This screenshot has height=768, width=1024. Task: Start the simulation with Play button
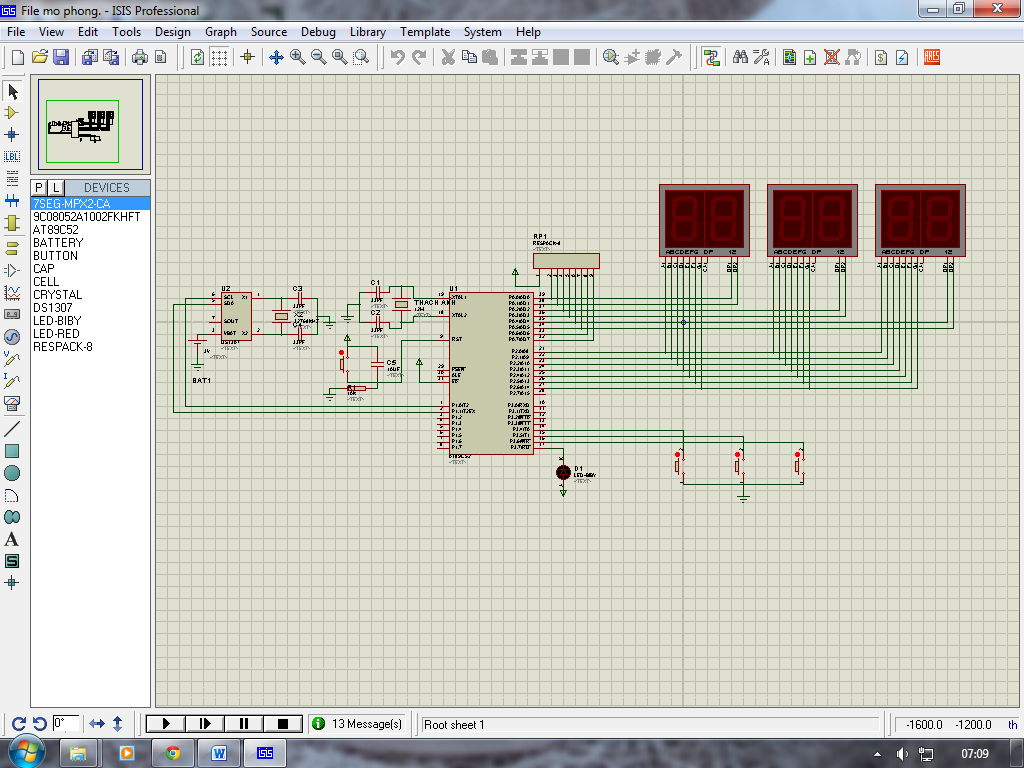[x=167, y=723]
